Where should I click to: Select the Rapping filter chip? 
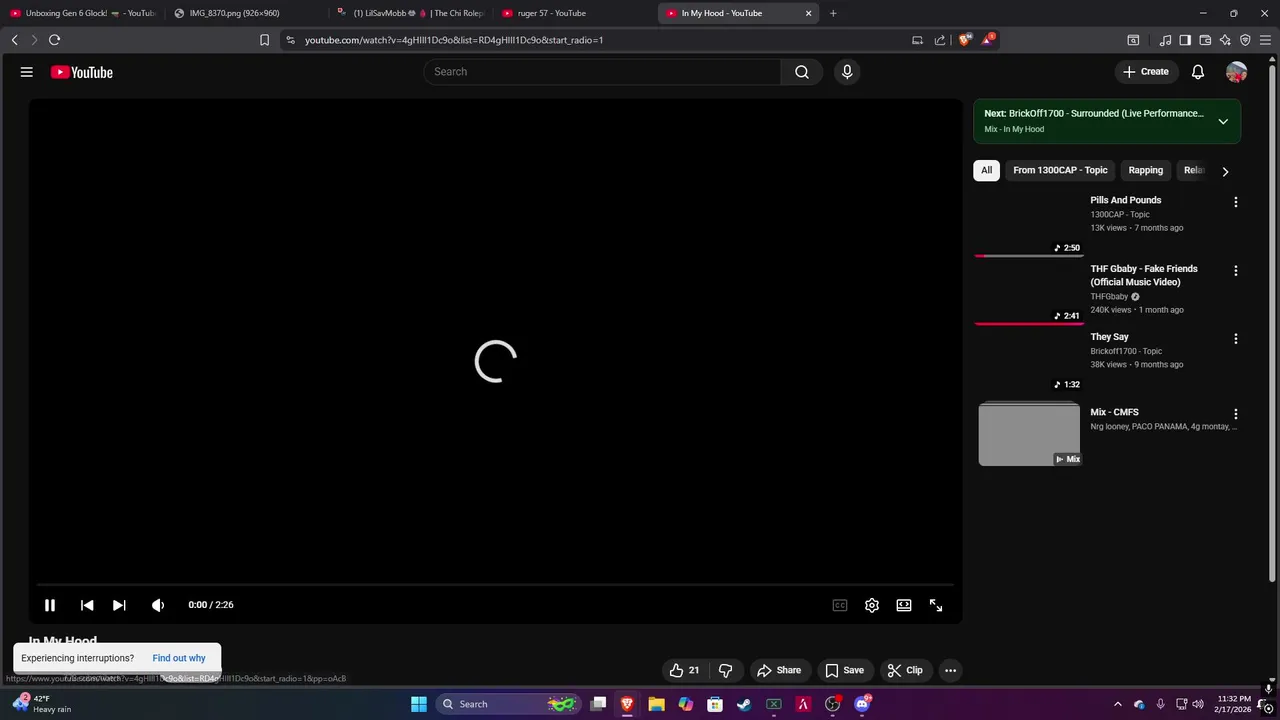1146,170
